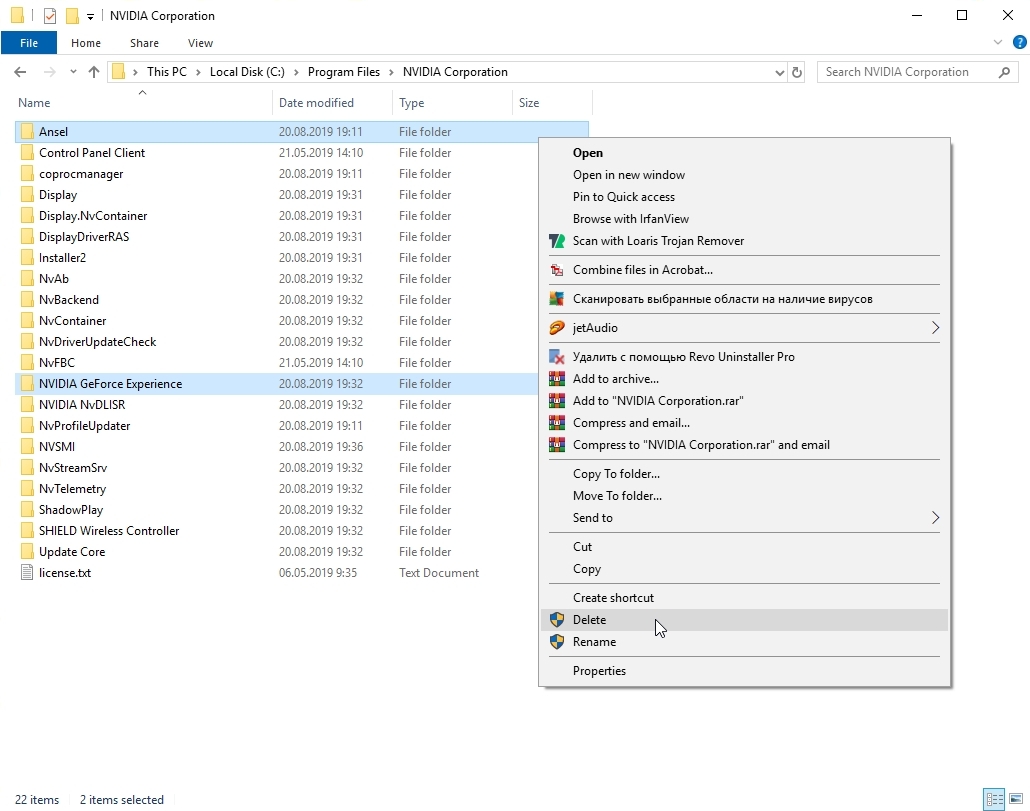Click the WinRAR Add to archive icon

(557, 379)
